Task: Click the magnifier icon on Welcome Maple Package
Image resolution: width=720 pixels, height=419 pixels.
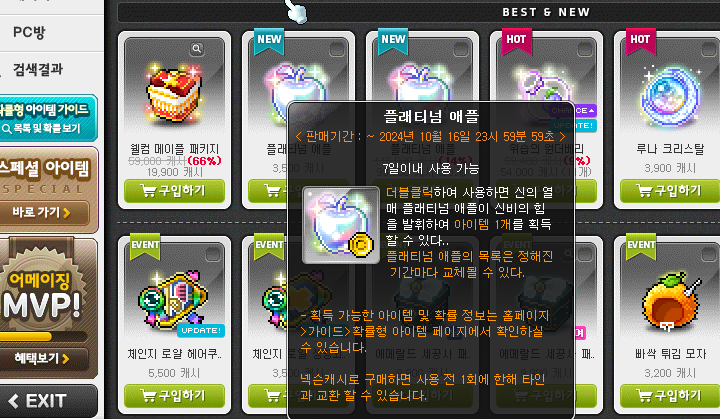Action: 197,48
